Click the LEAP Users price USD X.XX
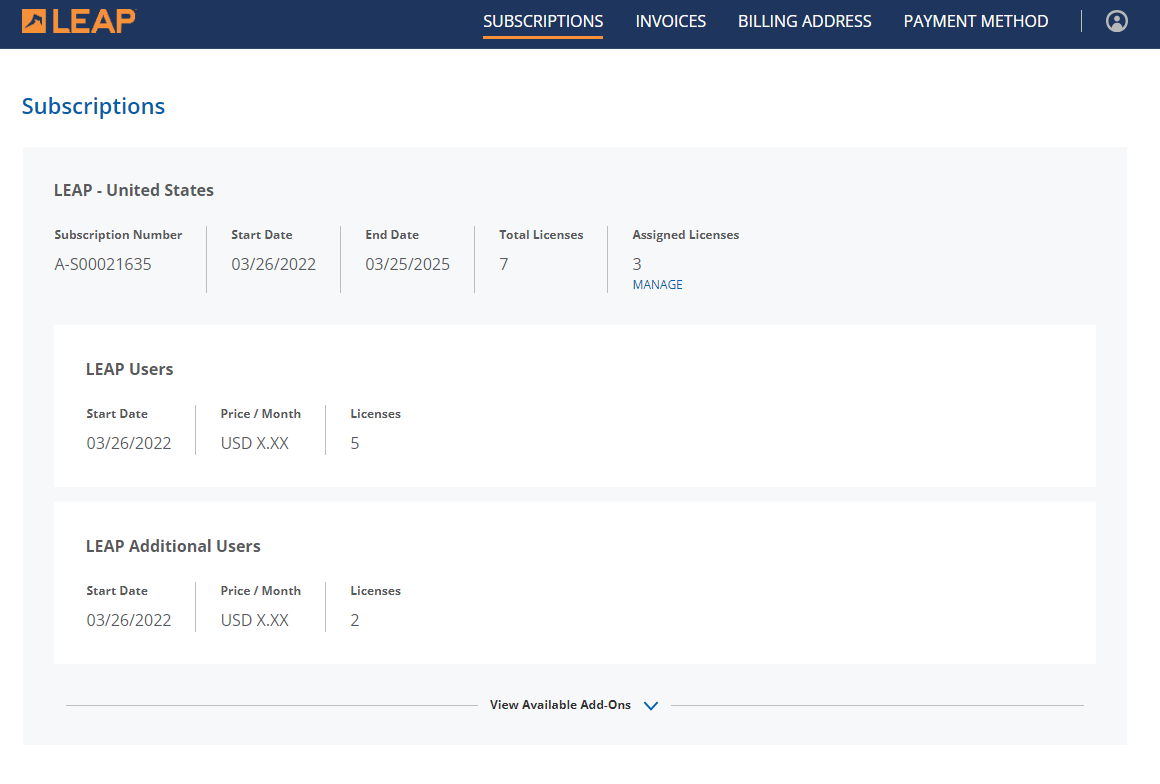 pos(254,443)
